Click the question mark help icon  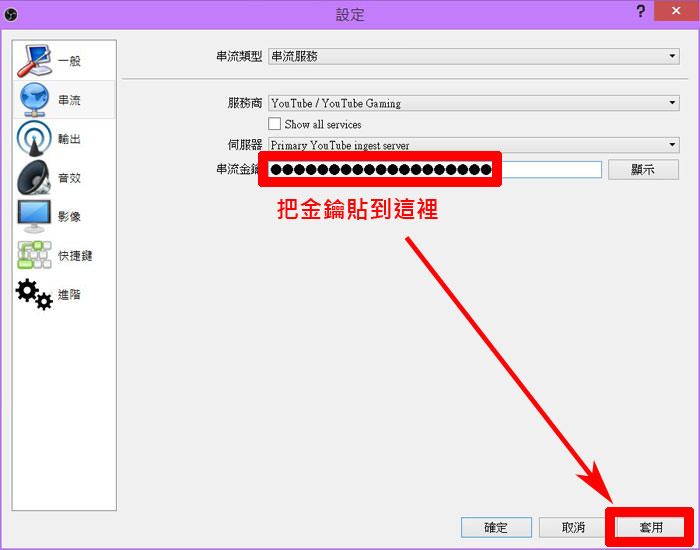641,11
